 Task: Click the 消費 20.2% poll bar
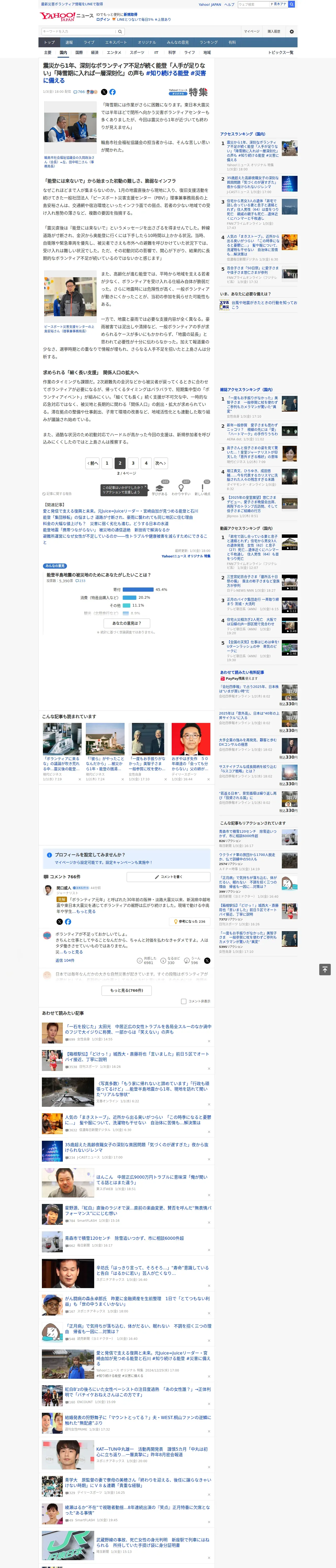click(130, 597)
